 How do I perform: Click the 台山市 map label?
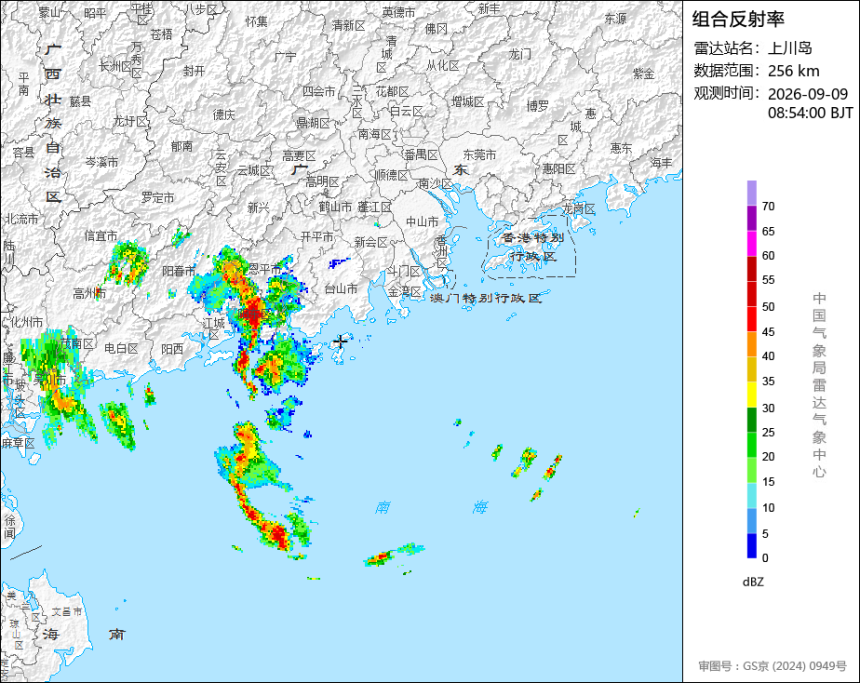(x=341, y=289)
